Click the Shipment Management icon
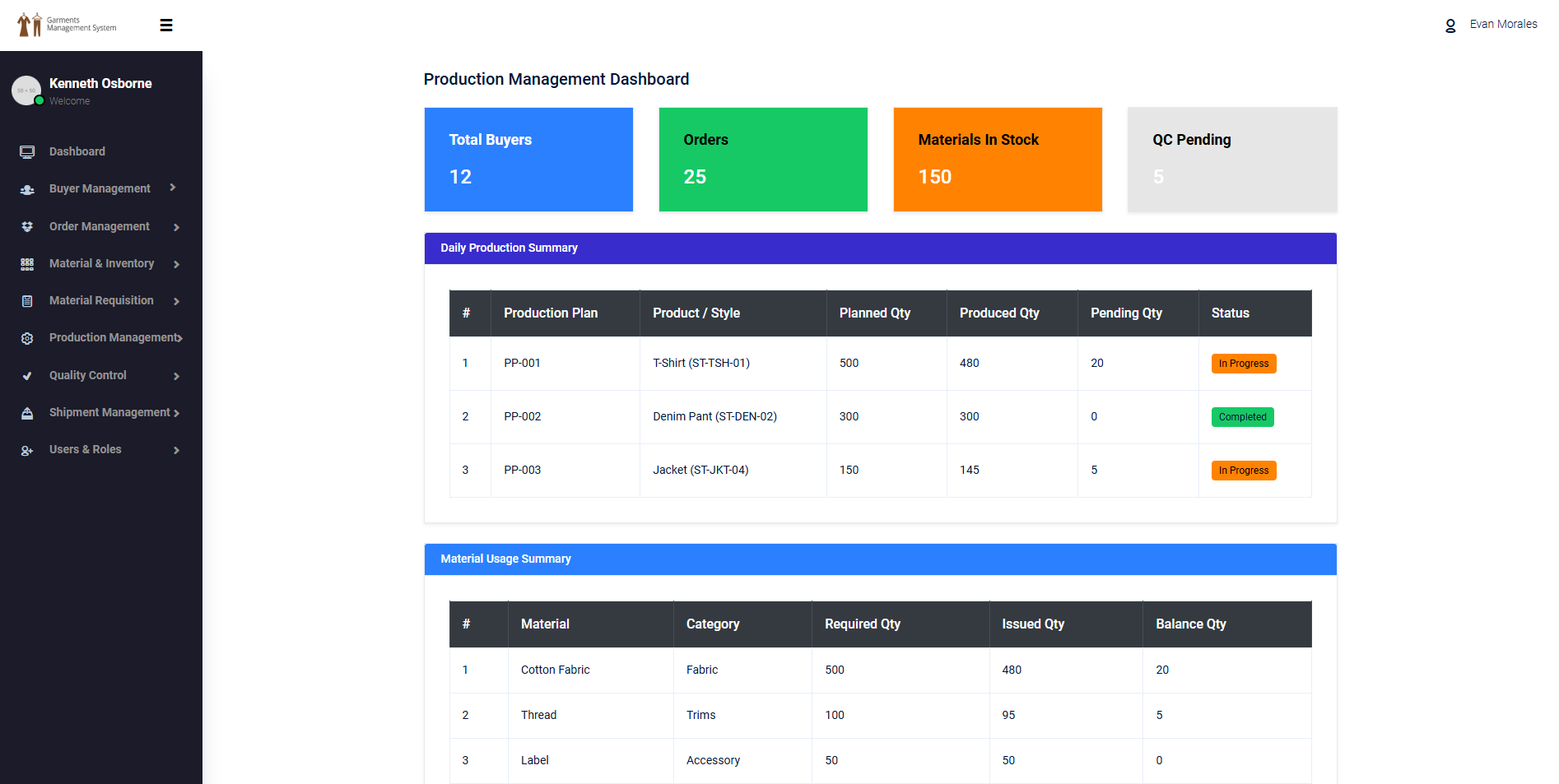 (27, 413)
